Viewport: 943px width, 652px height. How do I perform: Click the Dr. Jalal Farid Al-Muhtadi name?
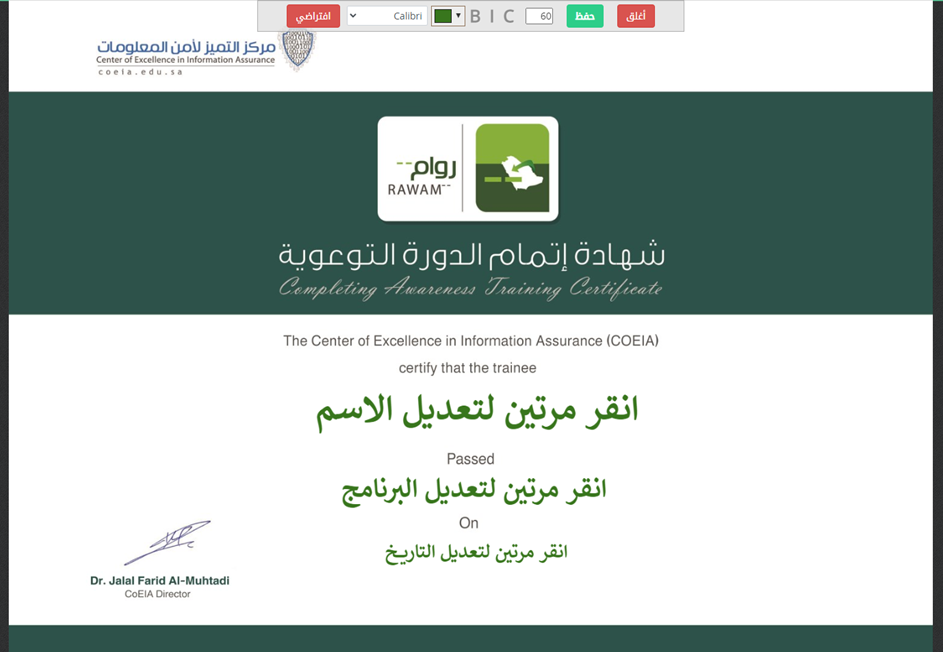pos(159,580)
